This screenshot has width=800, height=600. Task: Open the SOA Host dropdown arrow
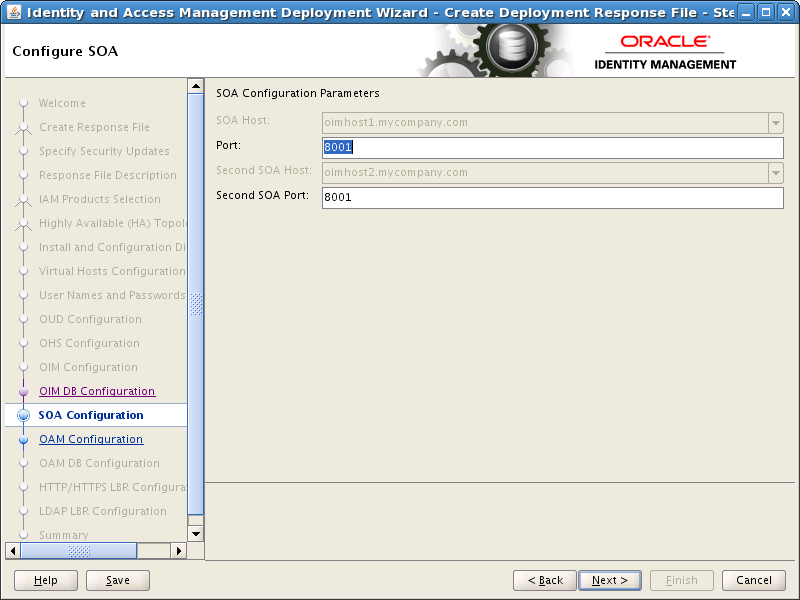tap(776, 123)
